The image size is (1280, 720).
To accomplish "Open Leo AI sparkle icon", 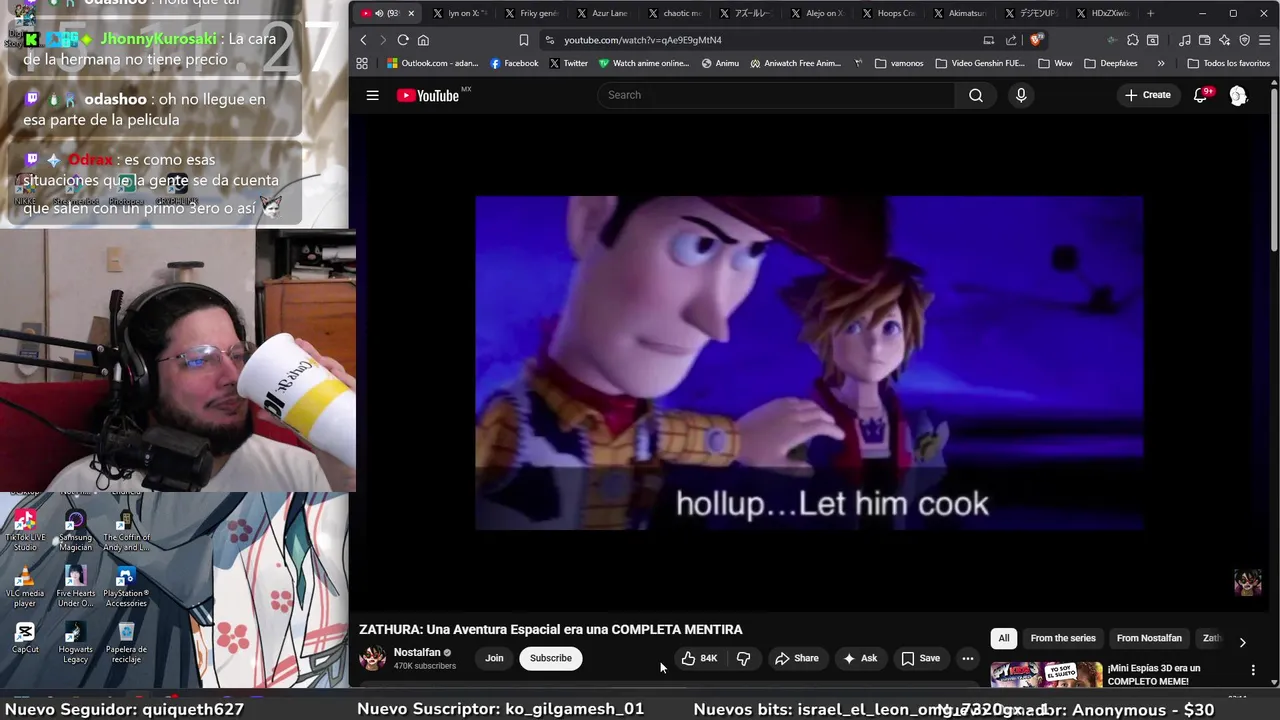I will [1224, 40].
